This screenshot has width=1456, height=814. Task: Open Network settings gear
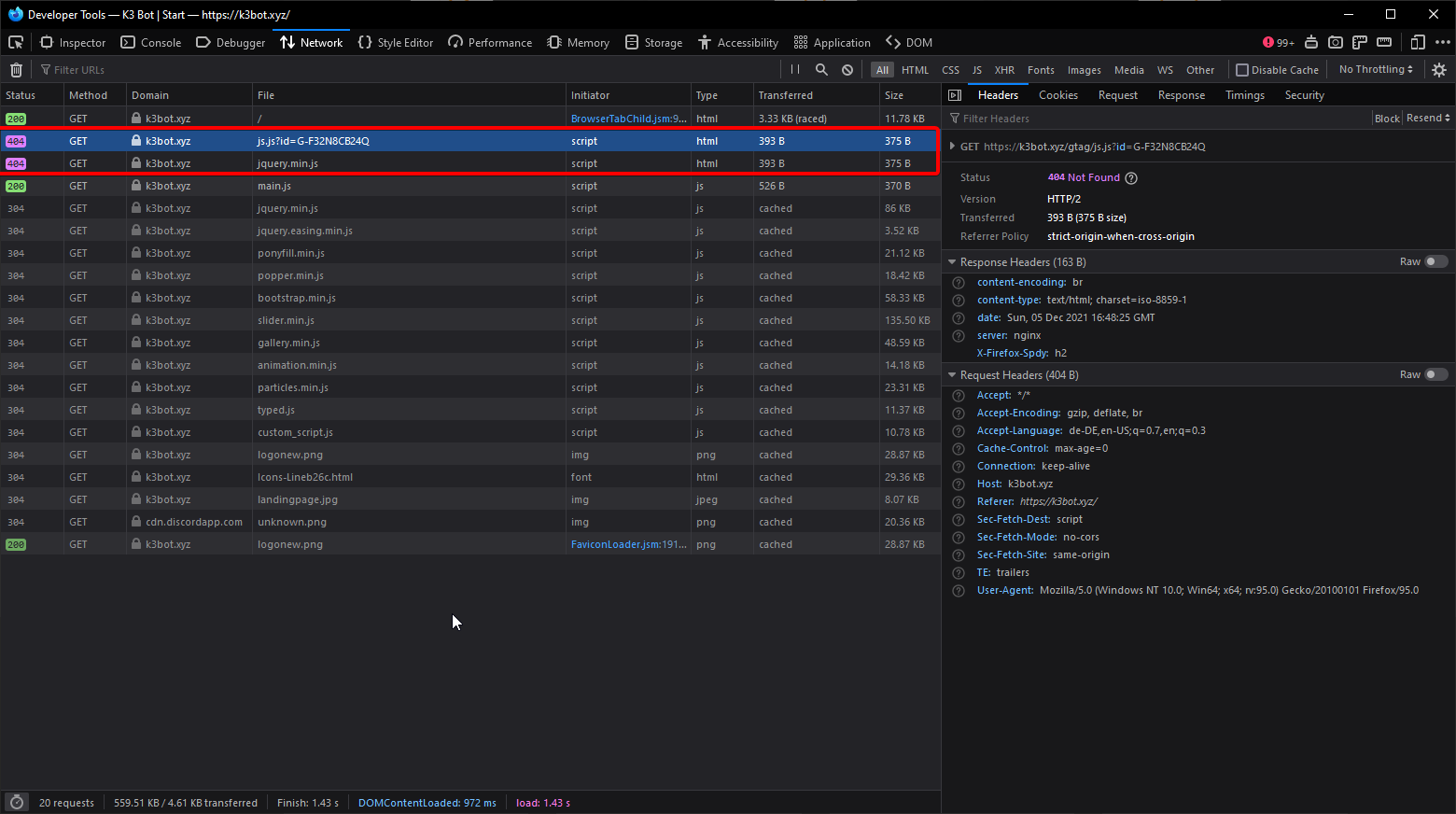pos(1439,70)
